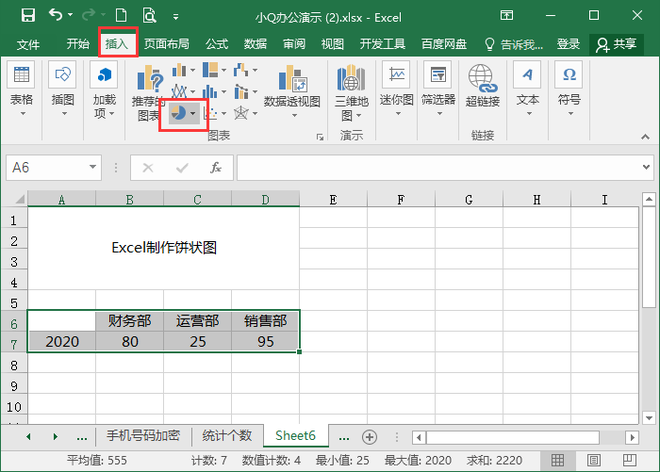
Task: Insert a hierarchy chart
Action: [x=214, y=70]
